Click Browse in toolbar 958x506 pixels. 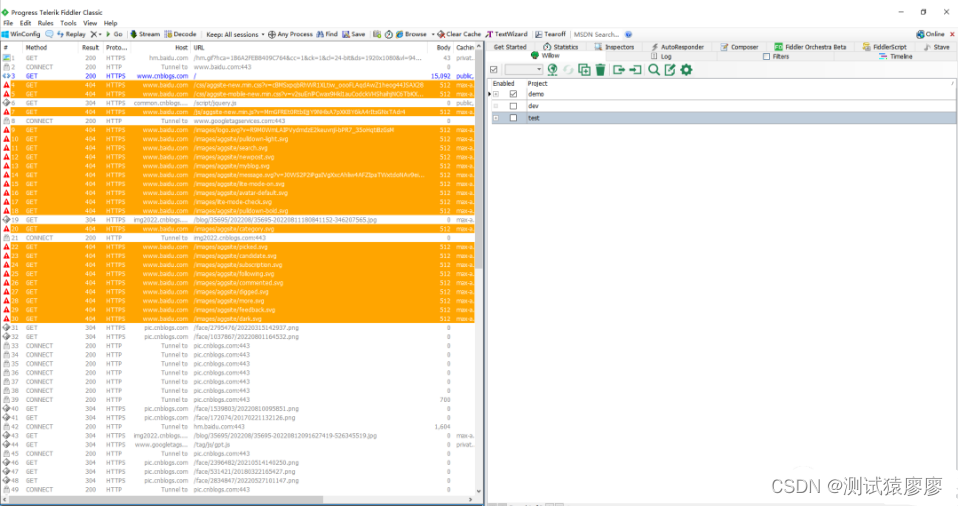click(411, 34)
